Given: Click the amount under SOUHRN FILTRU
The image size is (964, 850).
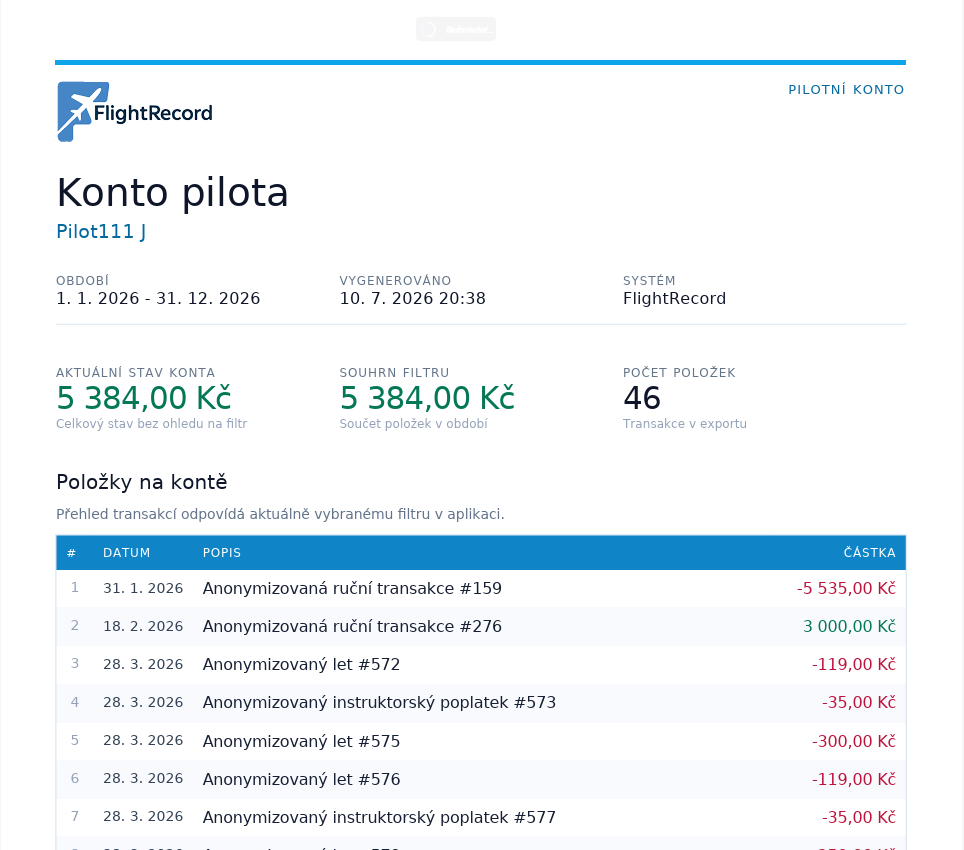Looking at the screenshot, I should (427, 398).
